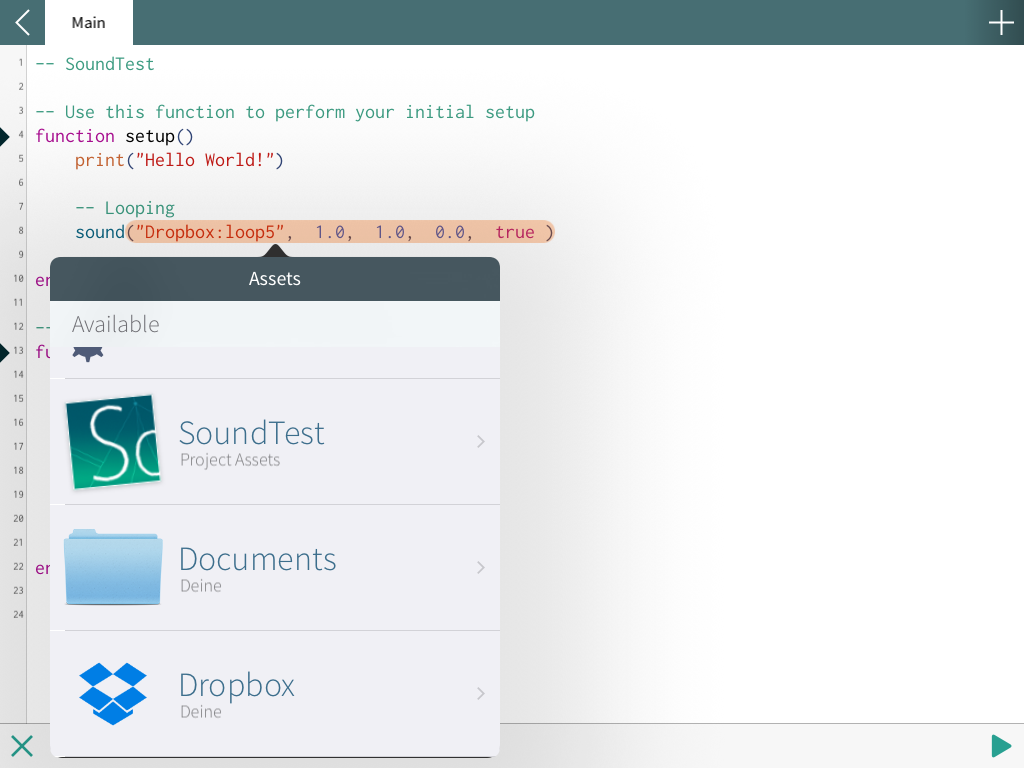The height and width of the screenshot is (768, 1024).
Task: Click the '-- Looping' comment
Action: pyautogui.click(x=125, y=208)
